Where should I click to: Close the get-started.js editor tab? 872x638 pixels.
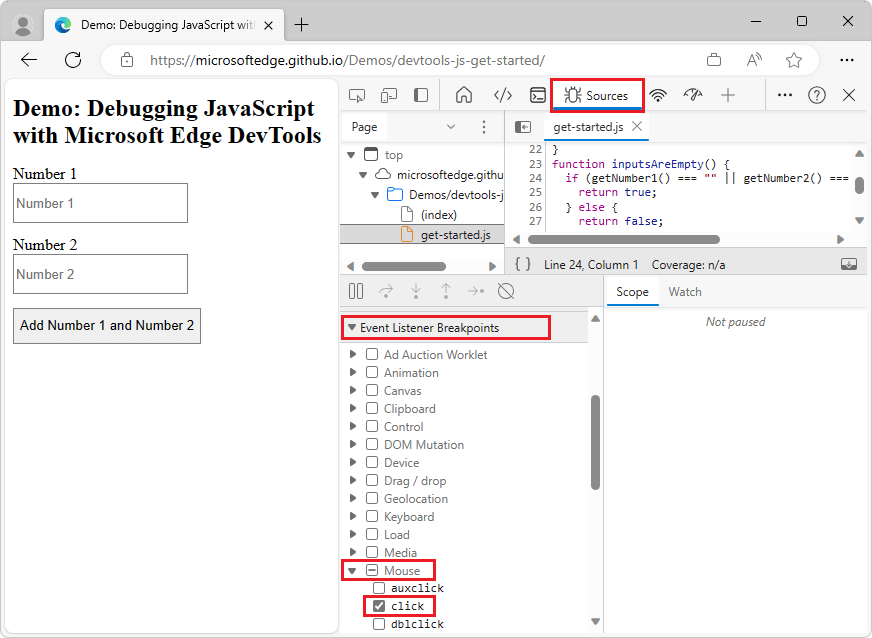(637, 127)
